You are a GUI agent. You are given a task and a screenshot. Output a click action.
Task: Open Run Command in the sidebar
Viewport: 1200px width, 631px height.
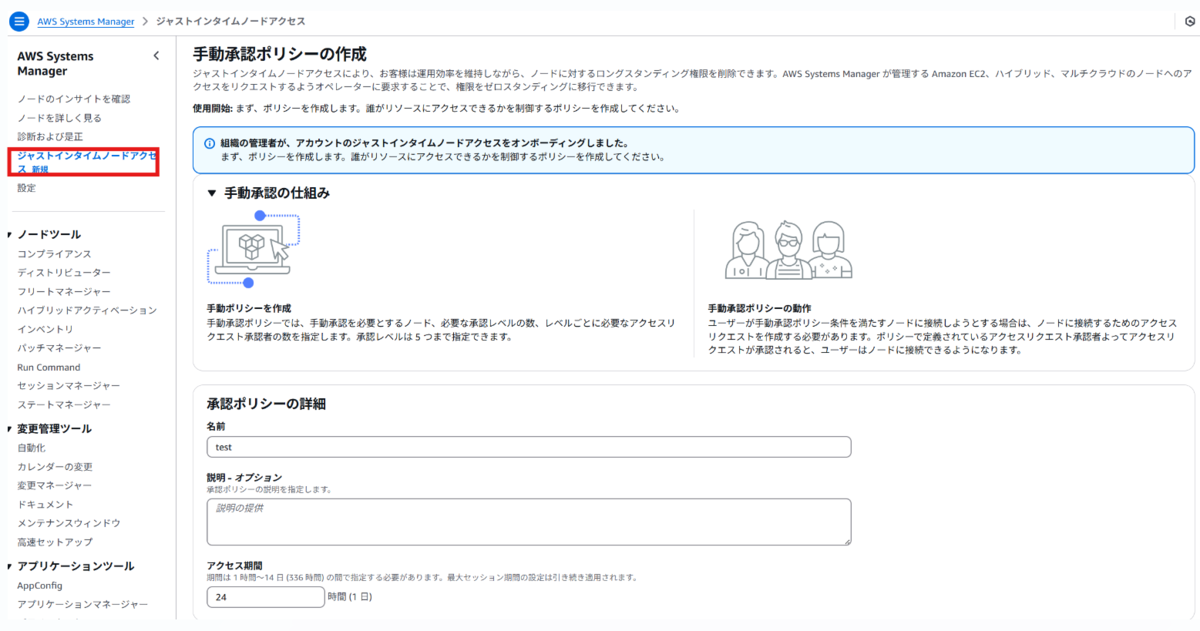coord(49,367)
